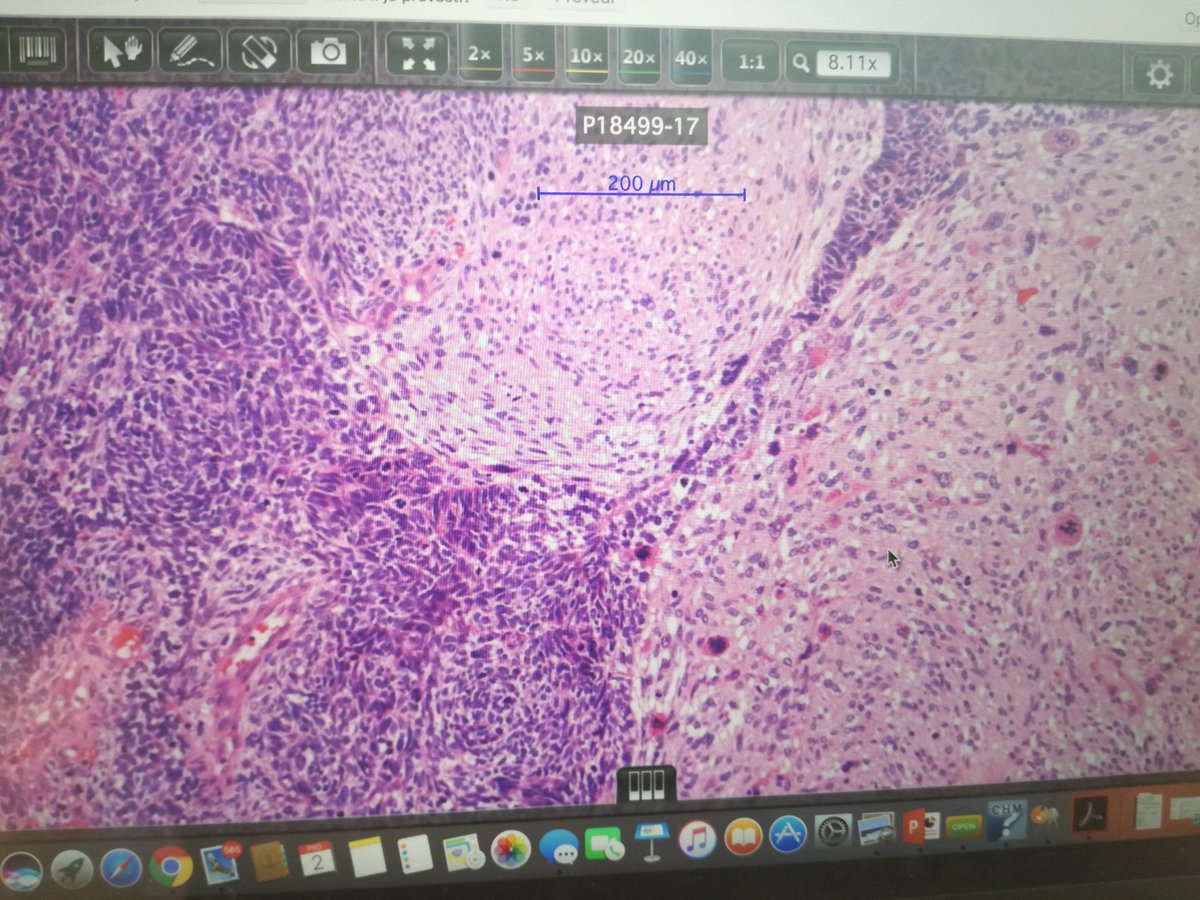This screenshot has width=1200, height=900.
Task: Open Adobe Acrobat from the Dock
Action: pos(1090,813)
